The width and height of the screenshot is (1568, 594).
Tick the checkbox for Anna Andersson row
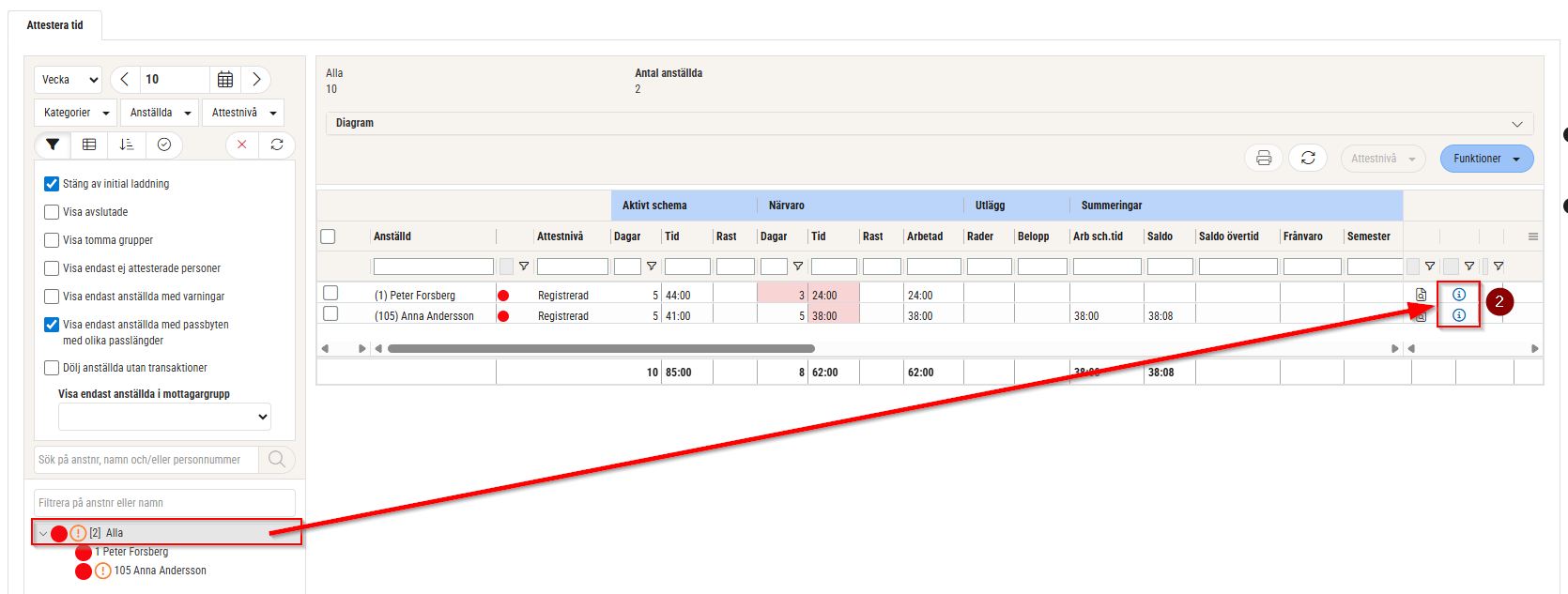(331, 314)
